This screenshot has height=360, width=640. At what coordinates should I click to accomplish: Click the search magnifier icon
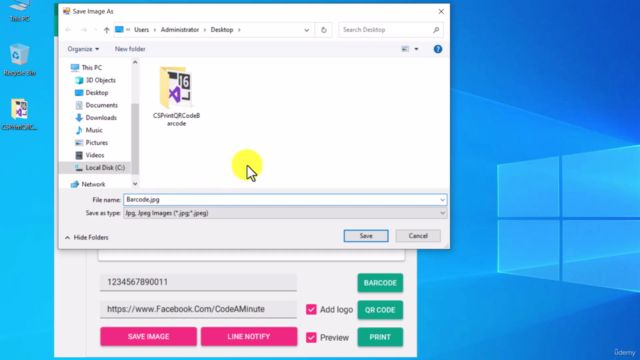tap(436, 30)
